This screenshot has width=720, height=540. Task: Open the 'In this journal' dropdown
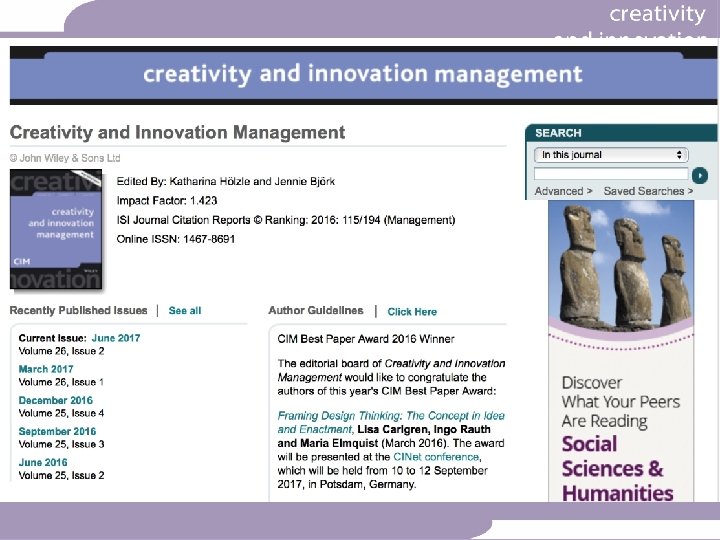point(611,155)
